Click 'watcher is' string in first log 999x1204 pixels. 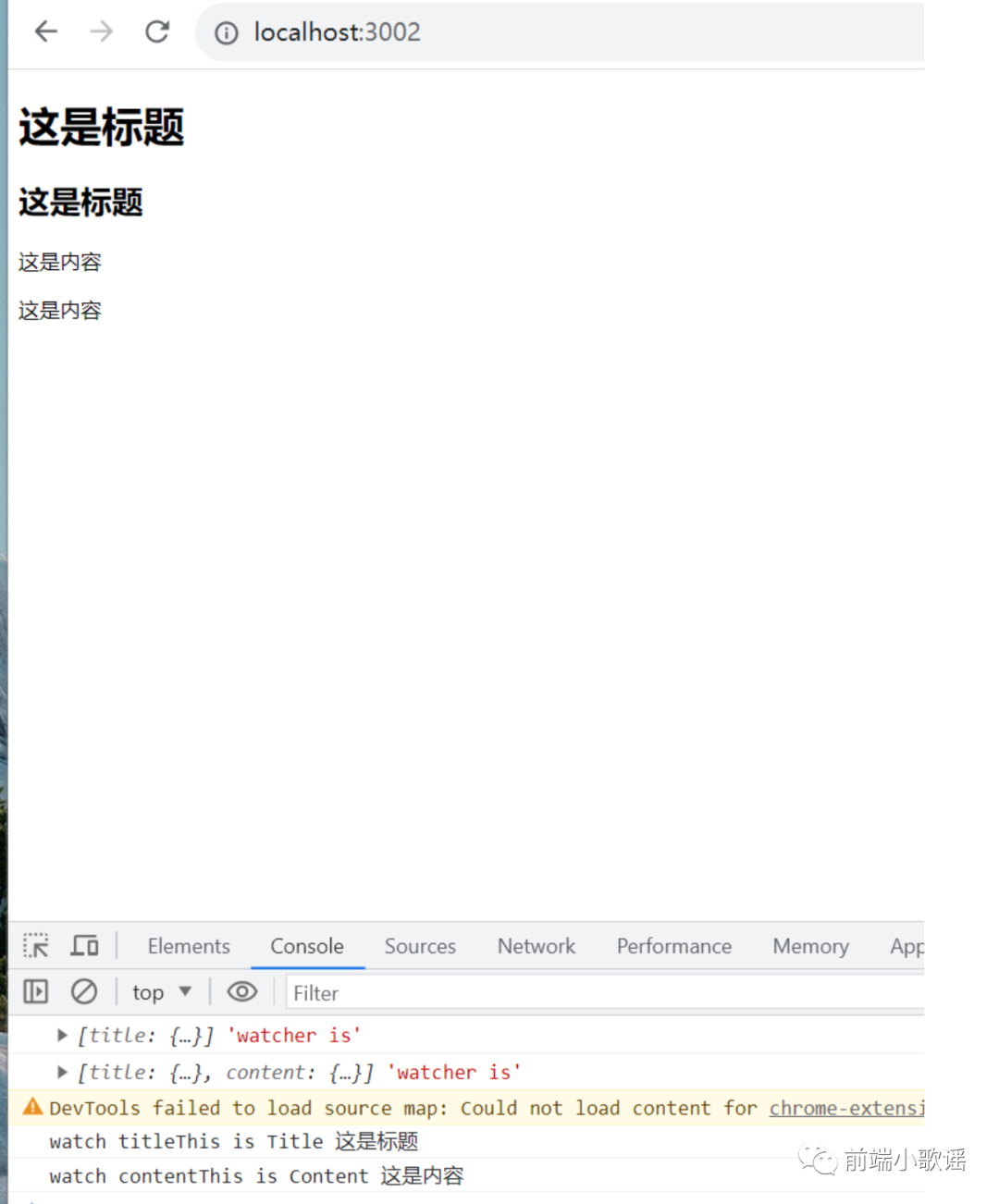click(294, 1035)
